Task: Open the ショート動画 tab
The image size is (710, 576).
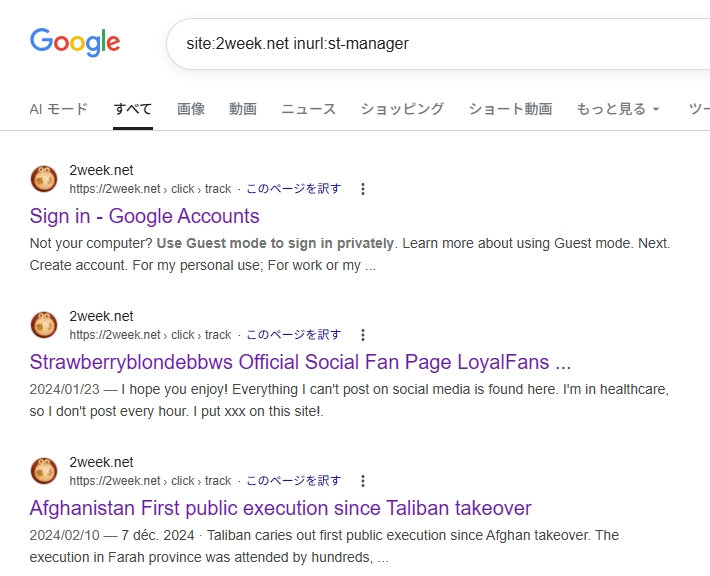Action: (x=510, y=109)
